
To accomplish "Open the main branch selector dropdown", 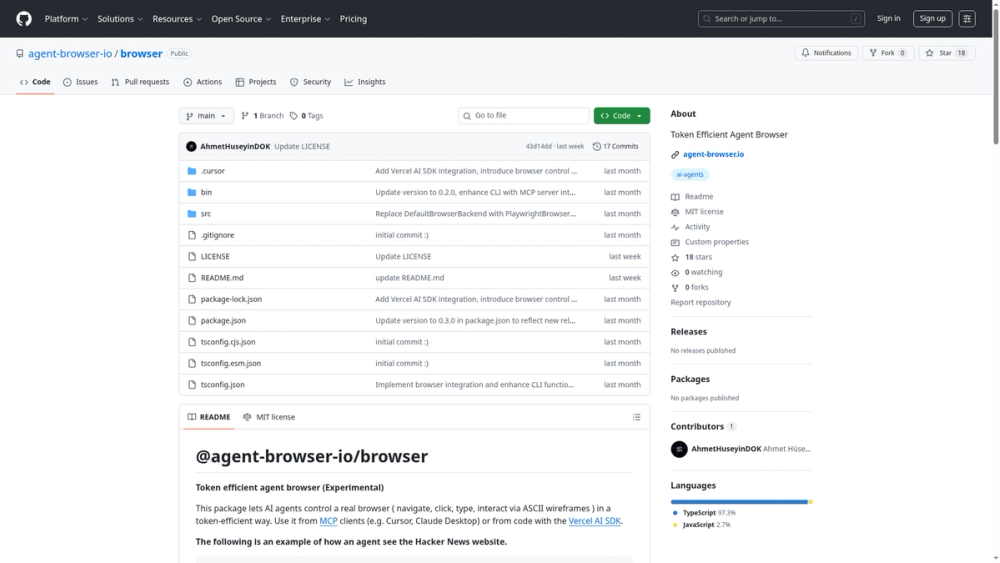I will 206,115.
